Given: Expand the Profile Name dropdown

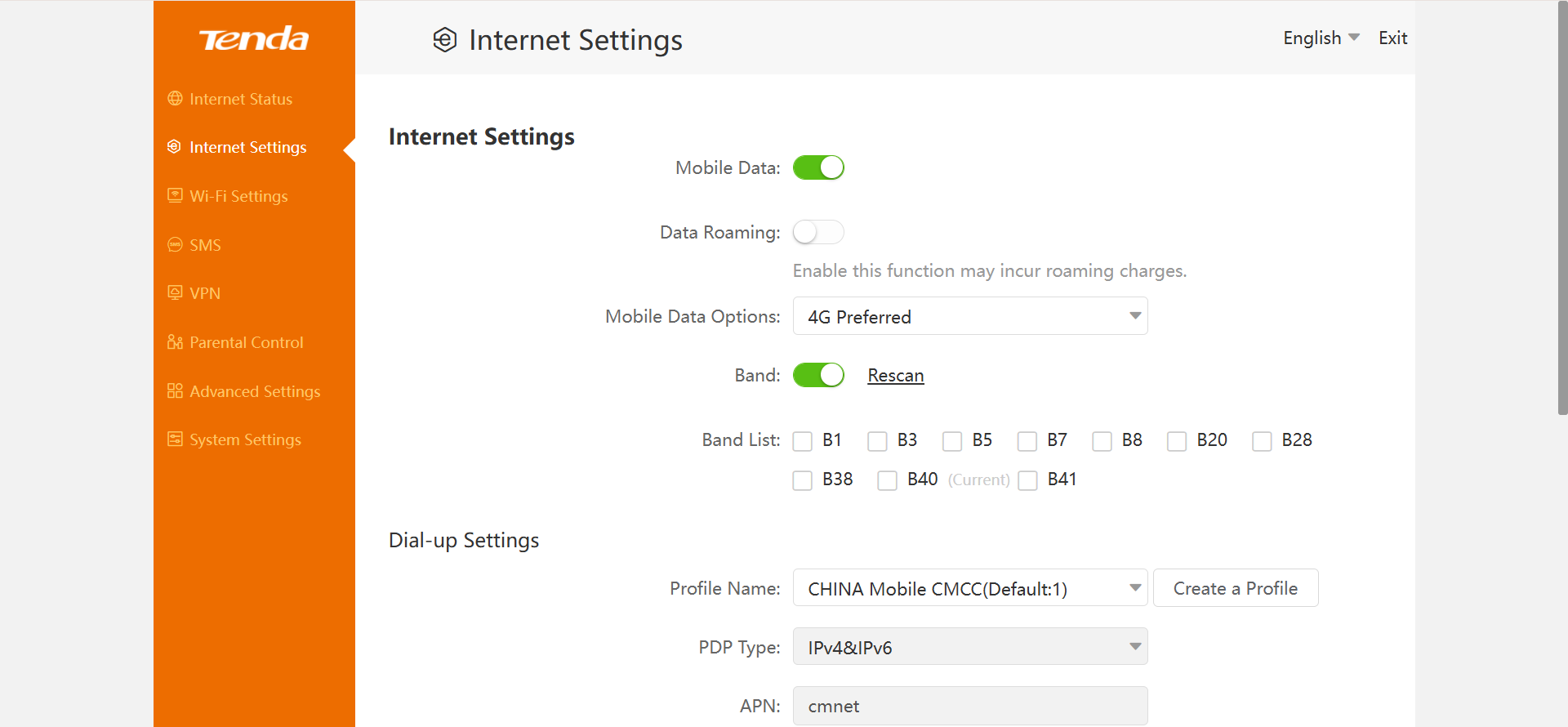Looking at the screenshot, I should 969,588.
